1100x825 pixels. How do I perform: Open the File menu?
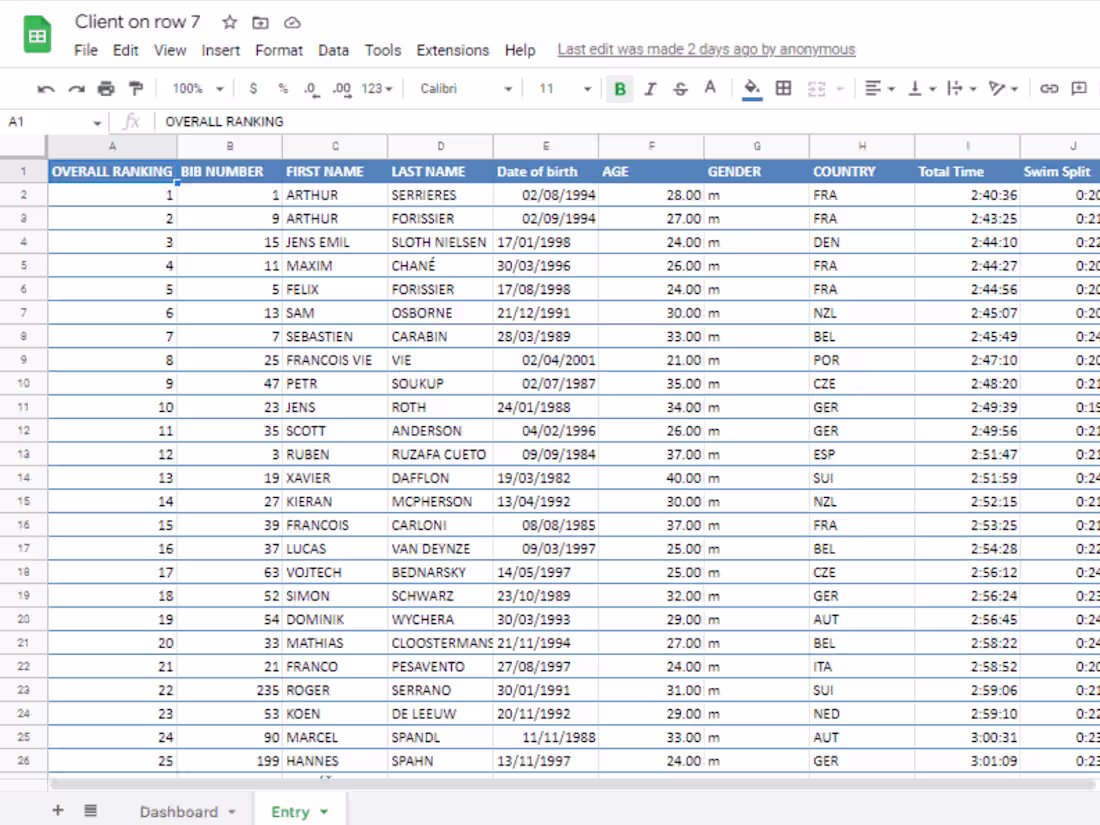[x=86, y=51]
